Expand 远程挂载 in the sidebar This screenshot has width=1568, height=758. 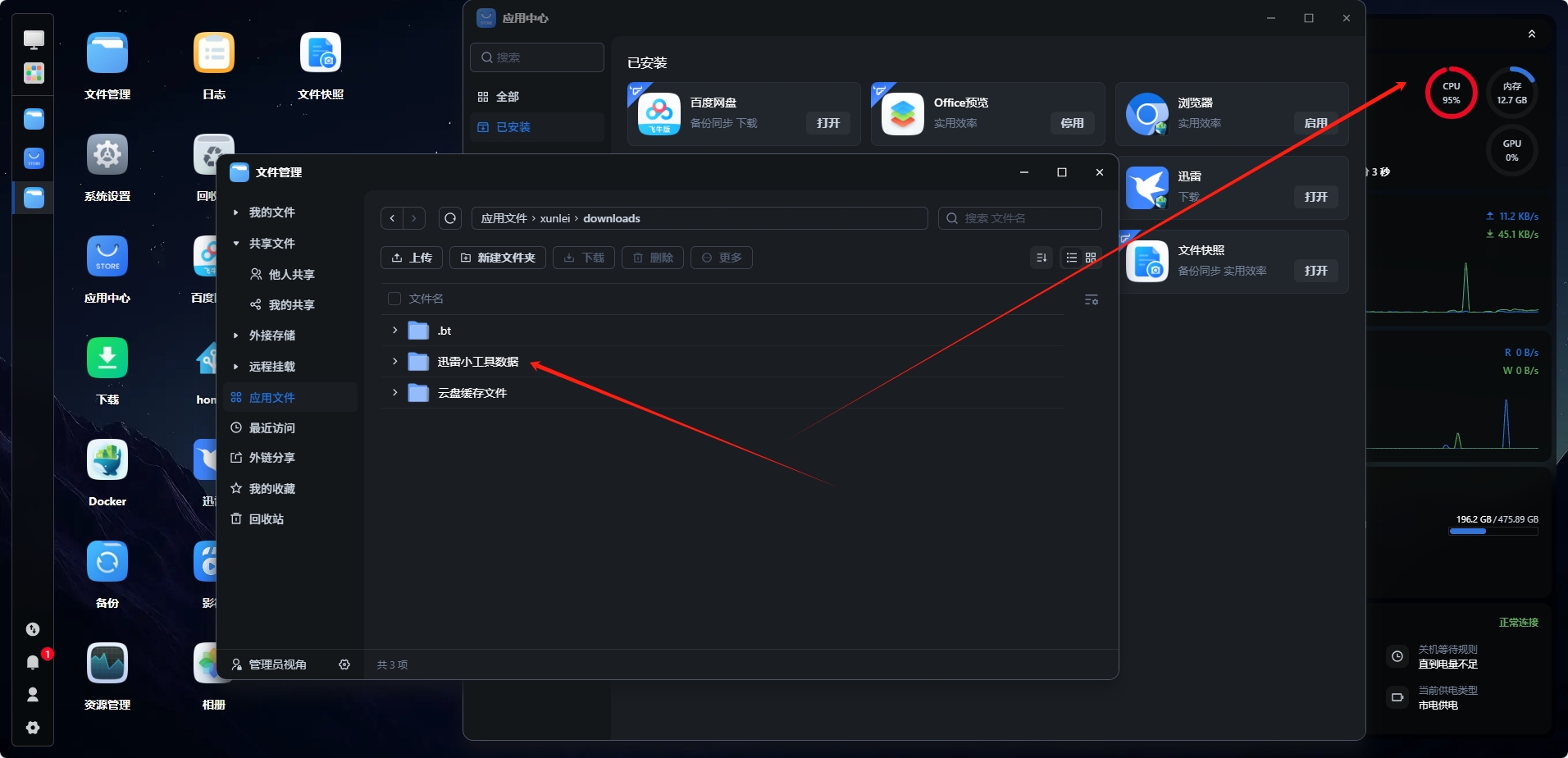pyautogui.click(x=236, y=367)
